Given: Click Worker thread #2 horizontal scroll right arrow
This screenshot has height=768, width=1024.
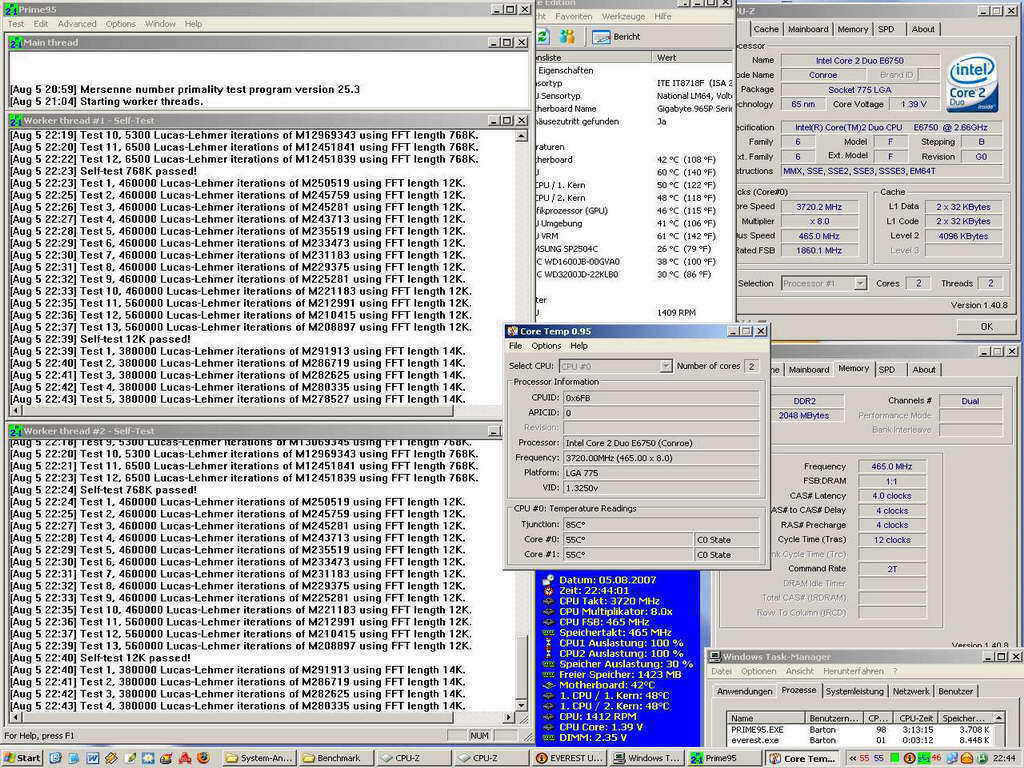Looking at the screenshot, I should [509, 717].
